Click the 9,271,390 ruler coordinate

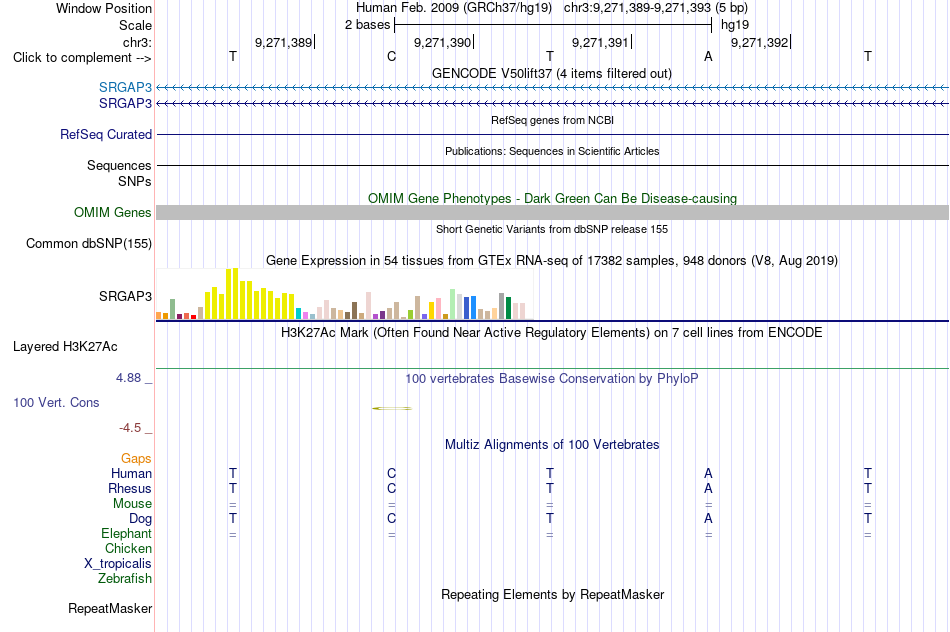[x=442, y=42]
